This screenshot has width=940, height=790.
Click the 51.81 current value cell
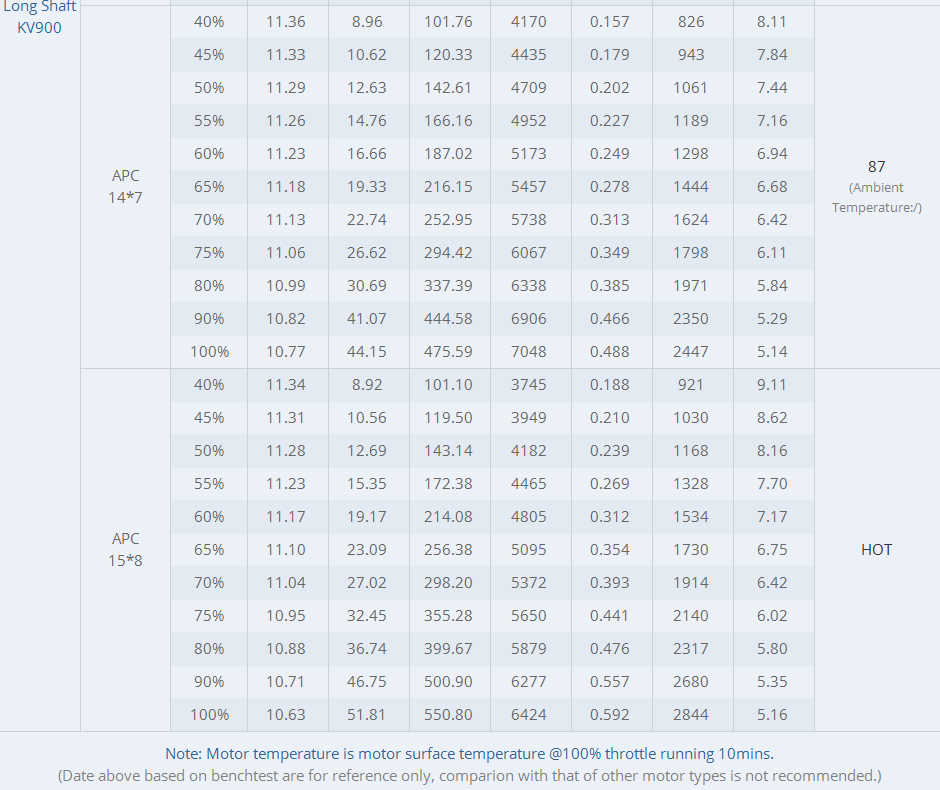point(367,715)
